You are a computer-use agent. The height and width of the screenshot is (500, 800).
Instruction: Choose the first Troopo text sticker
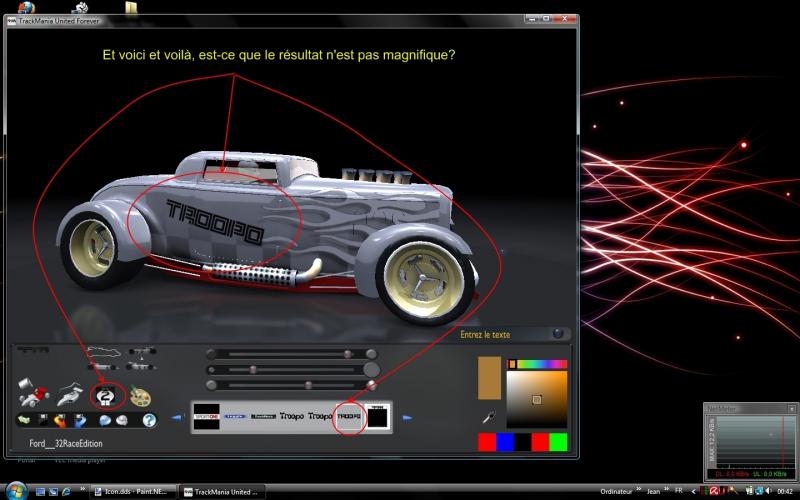point(292,416)
